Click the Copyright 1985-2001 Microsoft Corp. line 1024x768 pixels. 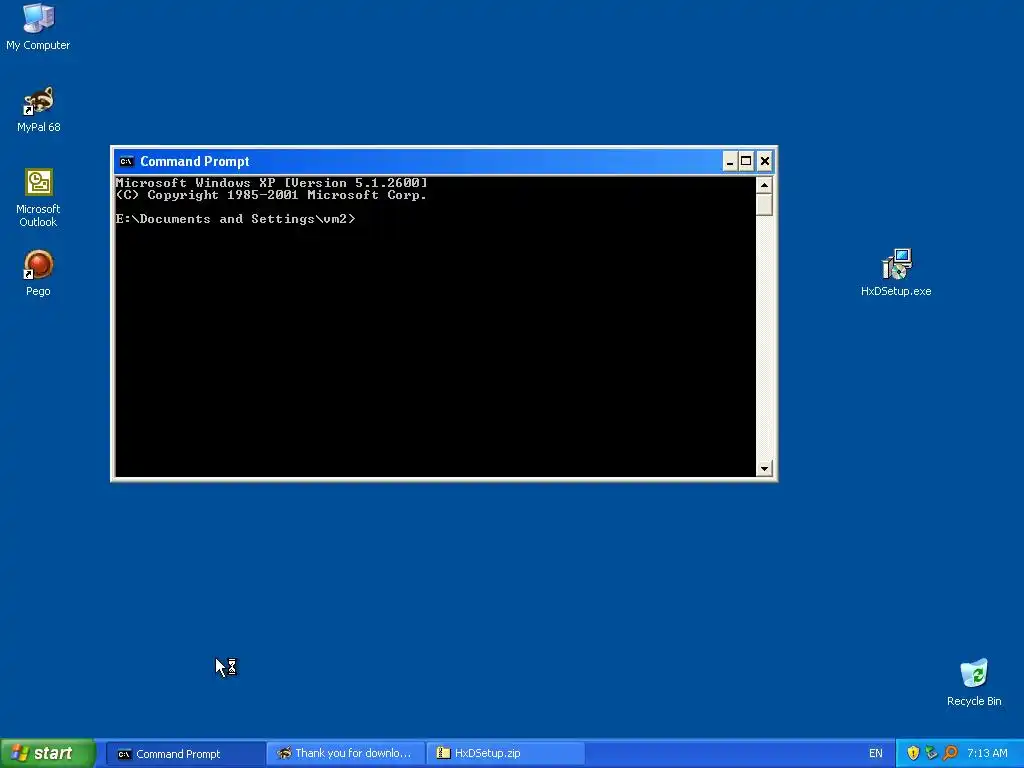[x=271, y=195]
